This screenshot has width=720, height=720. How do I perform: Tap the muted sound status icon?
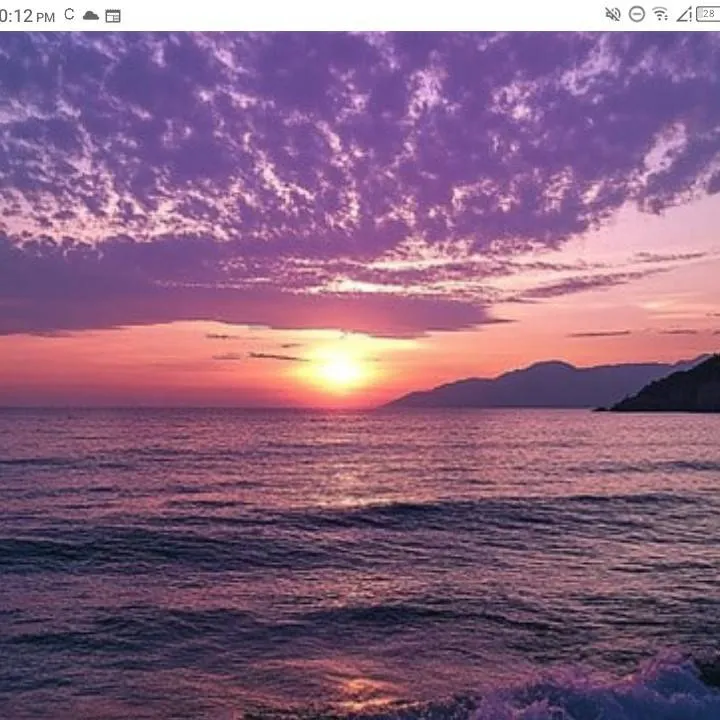(613, 14)
